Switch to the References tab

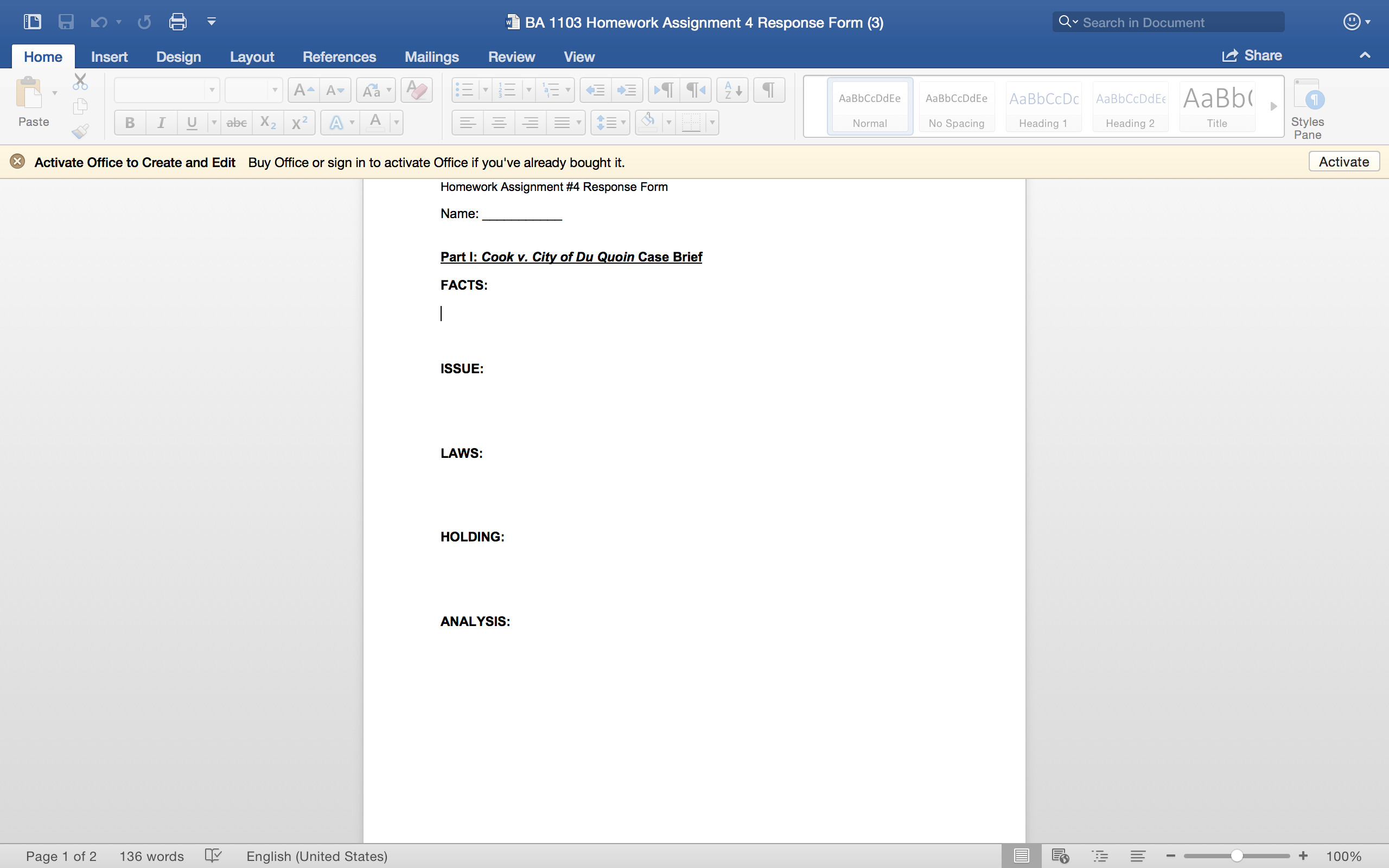pyautogui.click(x=339, y=57)
